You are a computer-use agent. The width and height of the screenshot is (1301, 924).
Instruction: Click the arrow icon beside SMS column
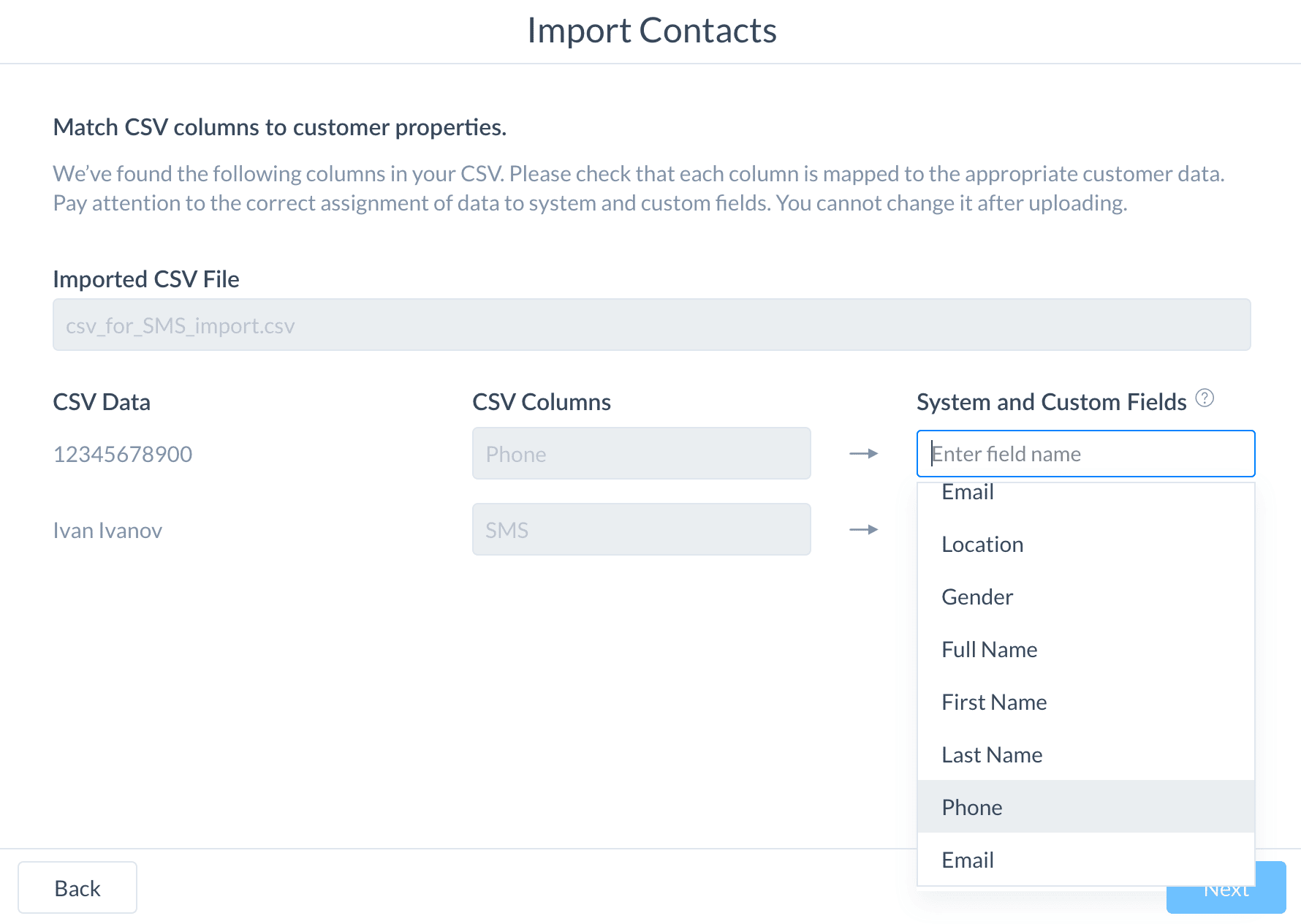point(864,529)
